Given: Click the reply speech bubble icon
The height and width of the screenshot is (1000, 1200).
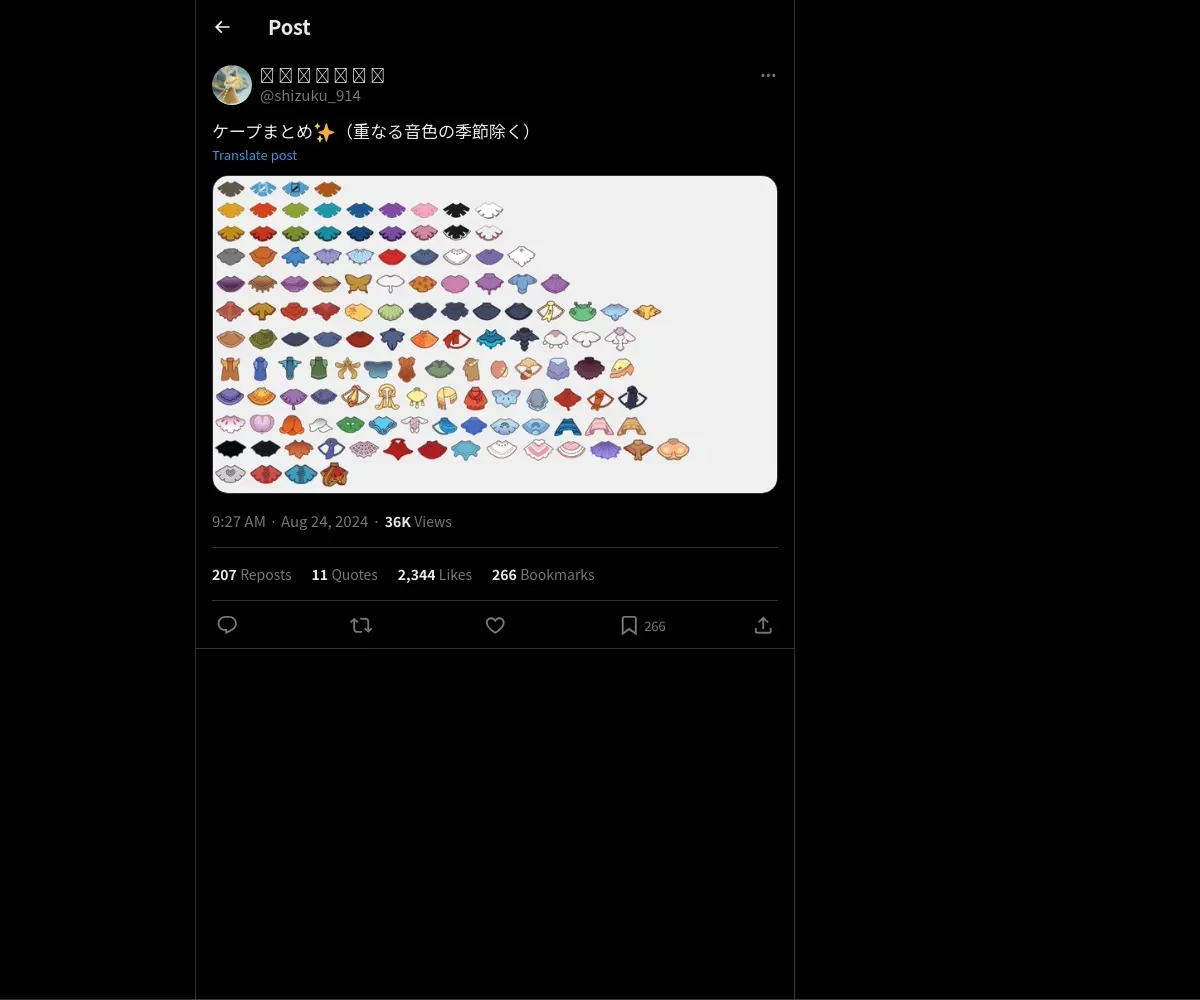Looking at the screenshot, I should pyautogui.click(x=227, y=625).
